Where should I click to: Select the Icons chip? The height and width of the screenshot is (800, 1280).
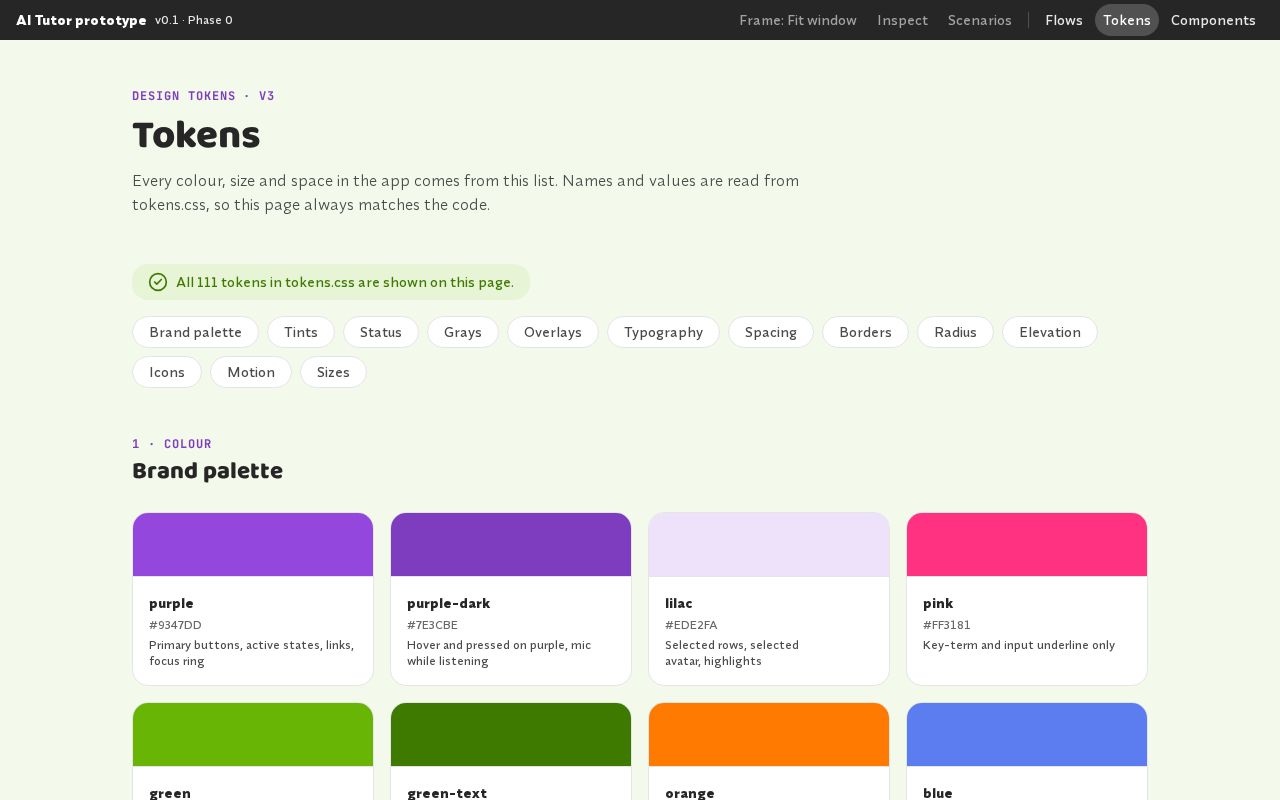click(167, 372)
